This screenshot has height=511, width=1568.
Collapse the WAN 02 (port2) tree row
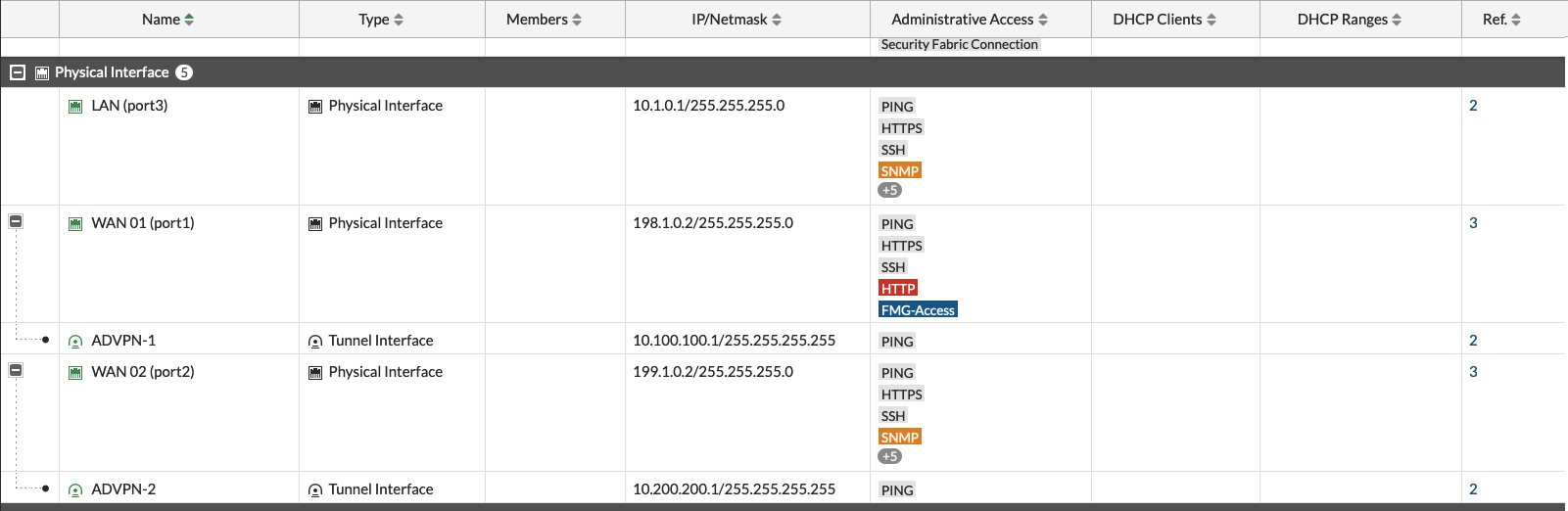pos(16,370)
